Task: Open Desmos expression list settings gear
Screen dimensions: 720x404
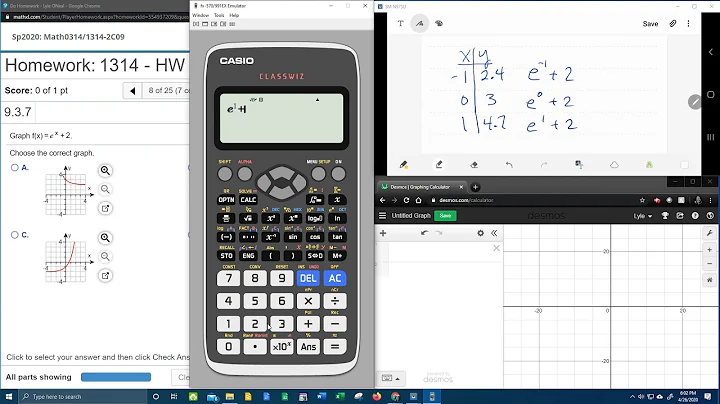Action: (480, 233)
